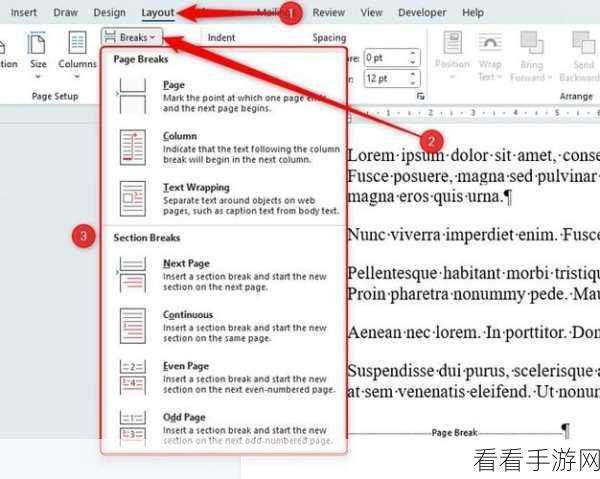Select the Next Page section break icon
The image size is (600, 479).
click(132, 275)
